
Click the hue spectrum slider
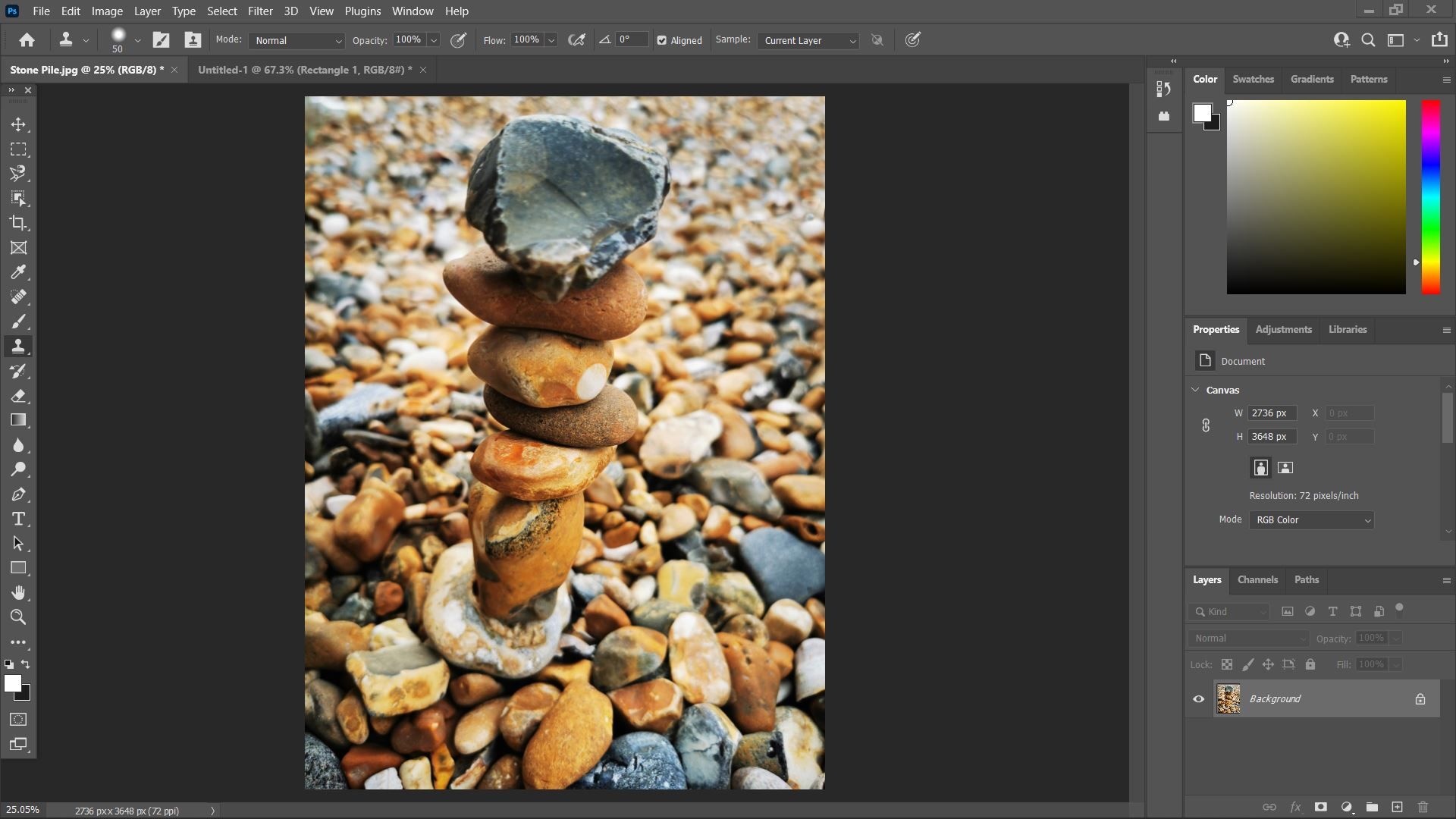pos(1430,197)
